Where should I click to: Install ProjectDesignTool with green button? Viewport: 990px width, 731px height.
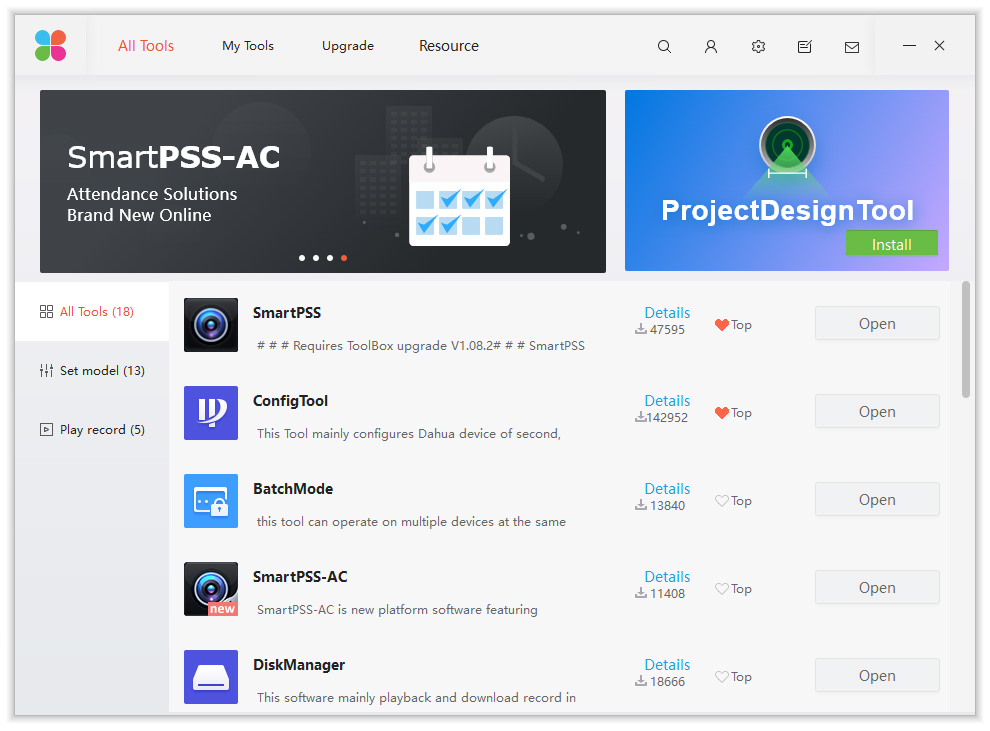tap(892, 244)
